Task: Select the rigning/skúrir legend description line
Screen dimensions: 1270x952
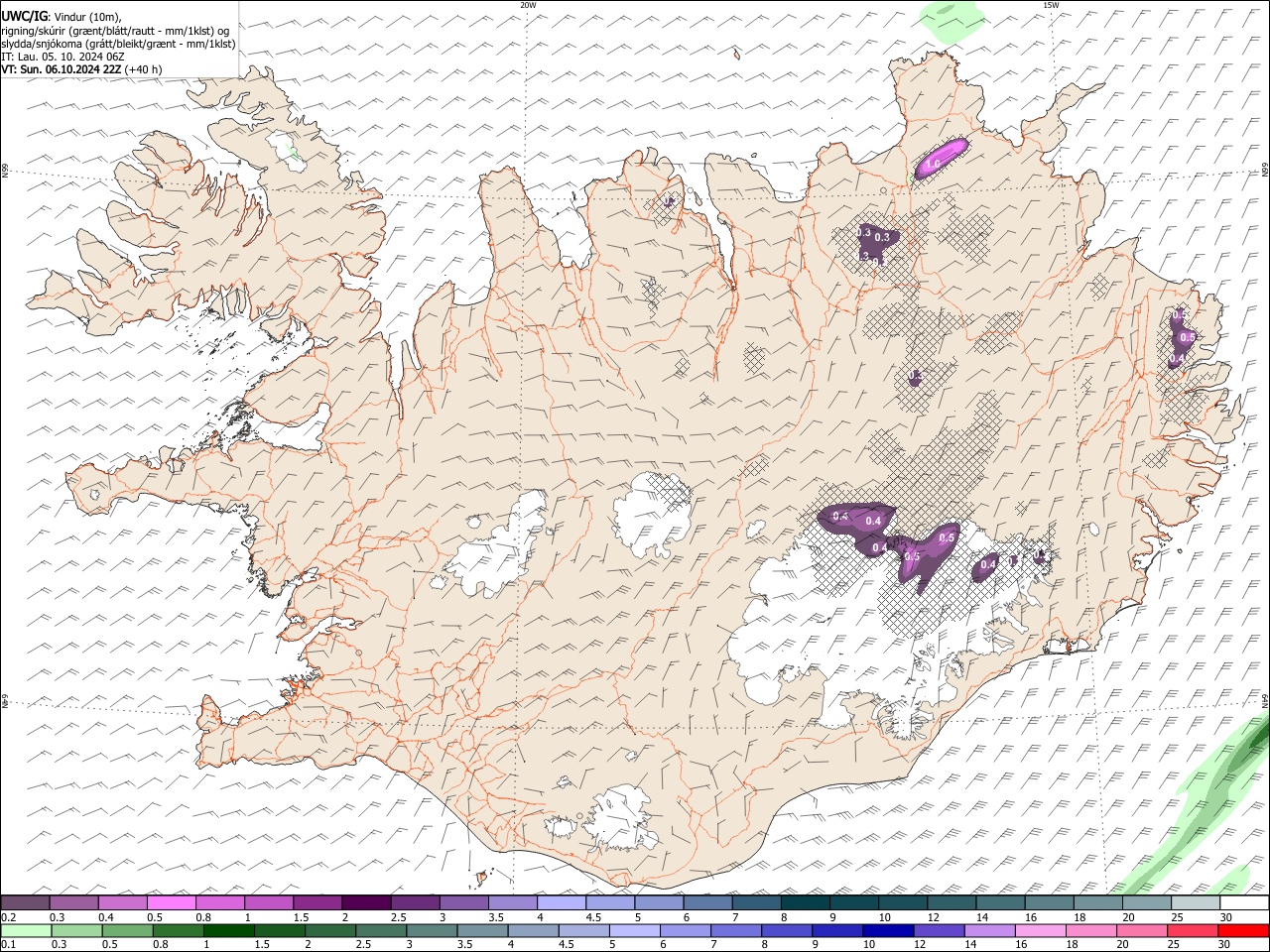Action: click(115, 31)
